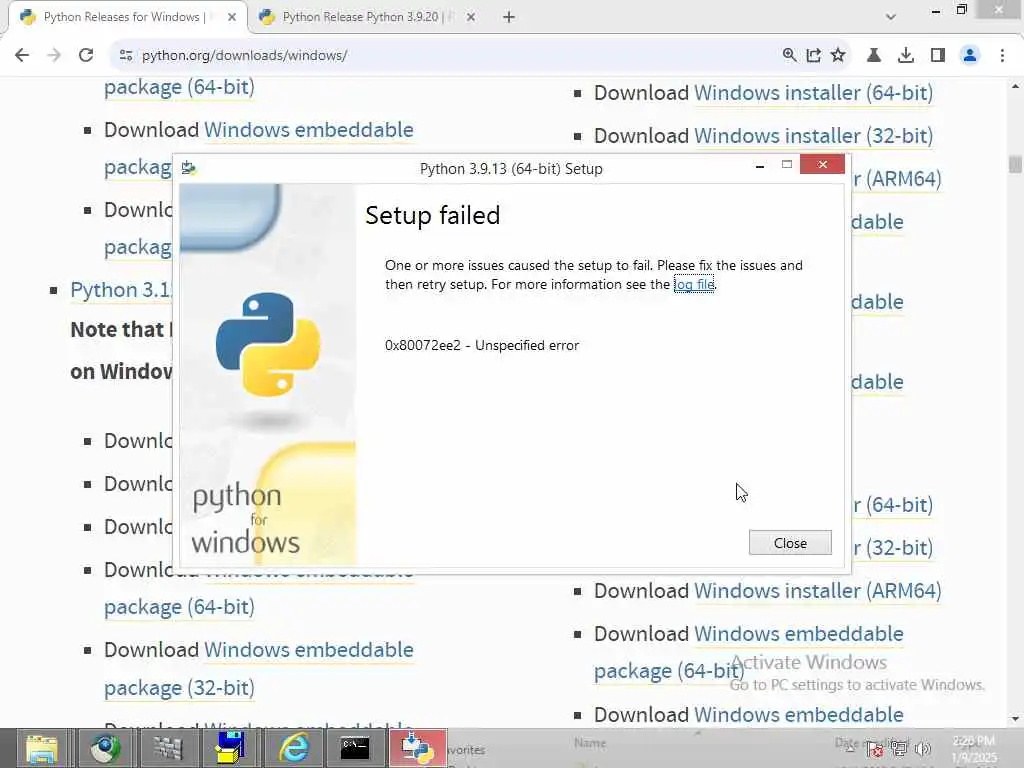Open a new browser tab
The height and width of the screenshot is (768, 1024).
point(509,17)
